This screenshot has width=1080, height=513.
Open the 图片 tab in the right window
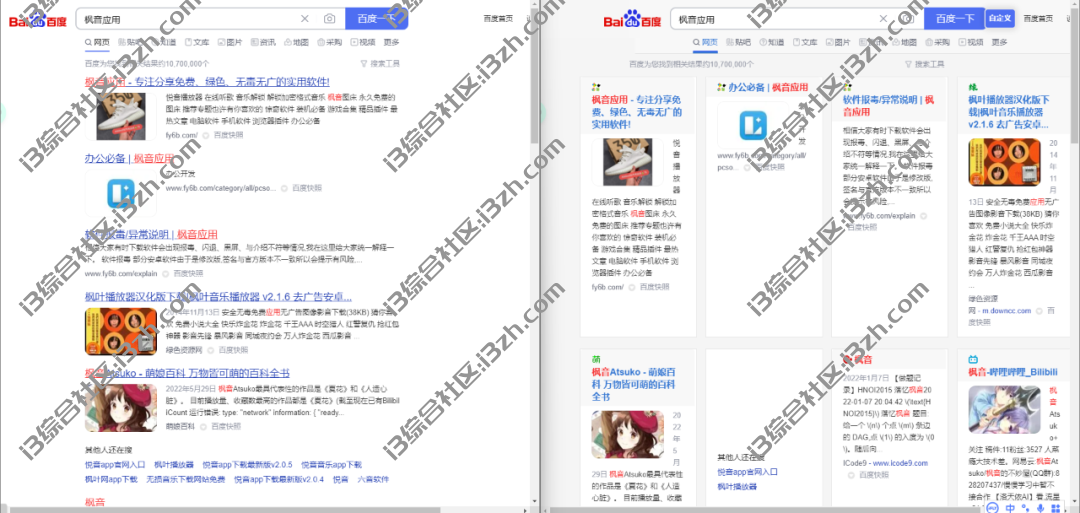838,42
